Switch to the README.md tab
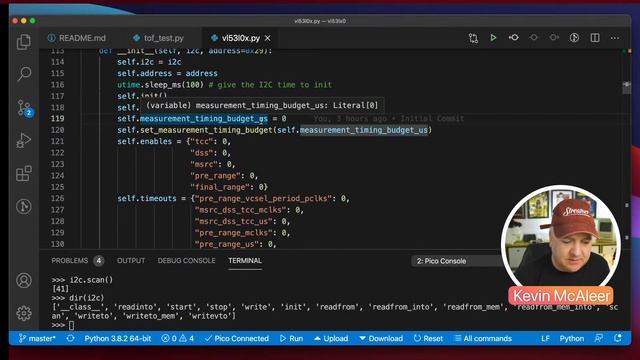Image resolution: width=640 pixels, height=360 pixels. 77,38
